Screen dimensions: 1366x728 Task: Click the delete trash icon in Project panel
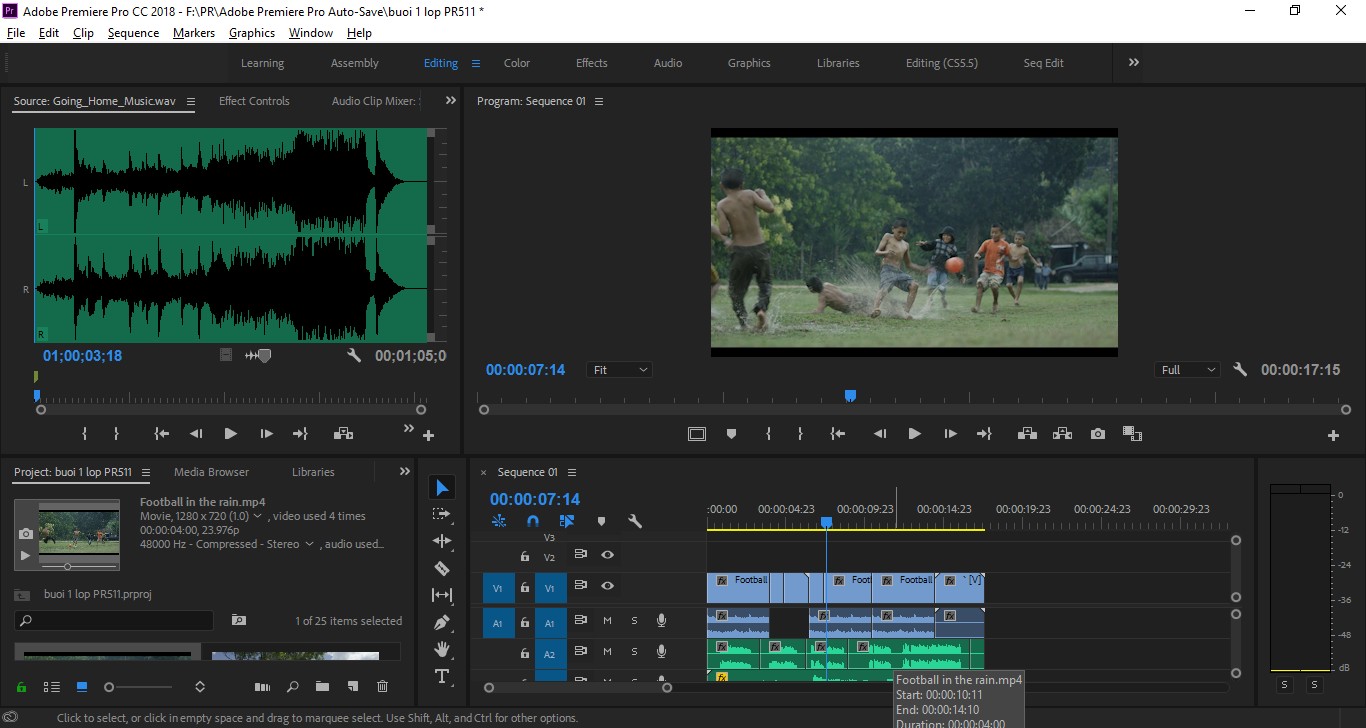coord(382,687)
